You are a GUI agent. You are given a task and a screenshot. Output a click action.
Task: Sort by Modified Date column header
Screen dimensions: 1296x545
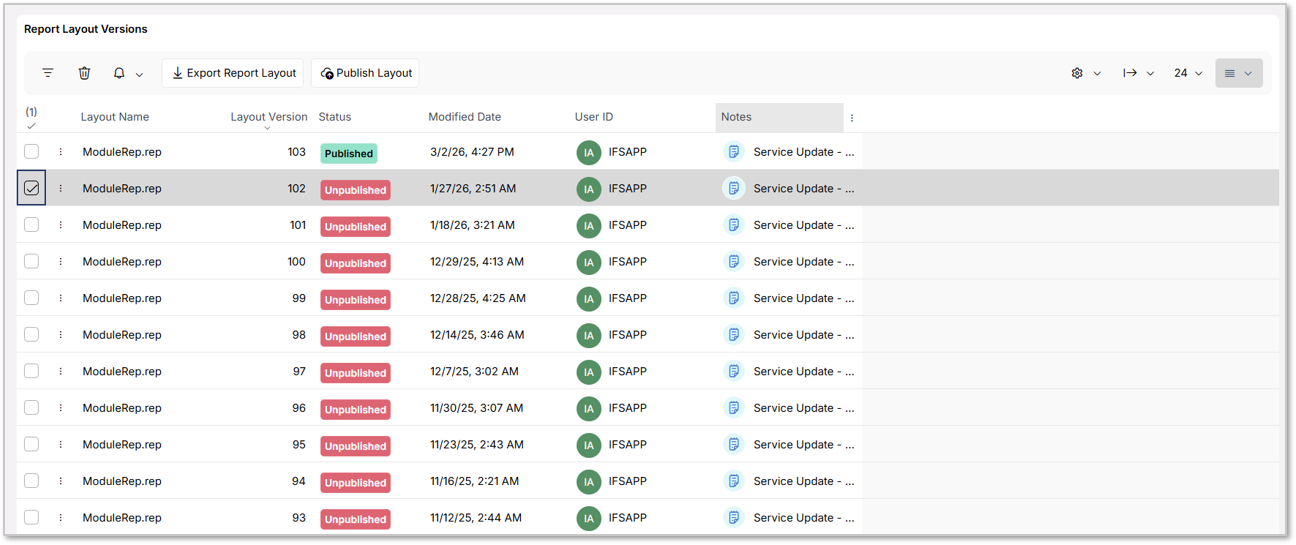pos(465,117)
